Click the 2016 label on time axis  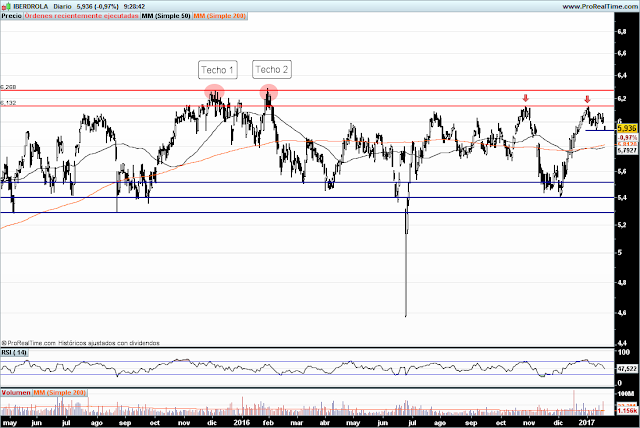[242, 422]
